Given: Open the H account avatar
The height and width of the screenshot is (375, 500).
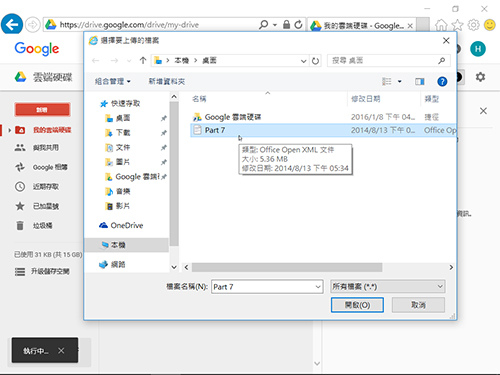Looking at the screenshot, I should point(478,49).
